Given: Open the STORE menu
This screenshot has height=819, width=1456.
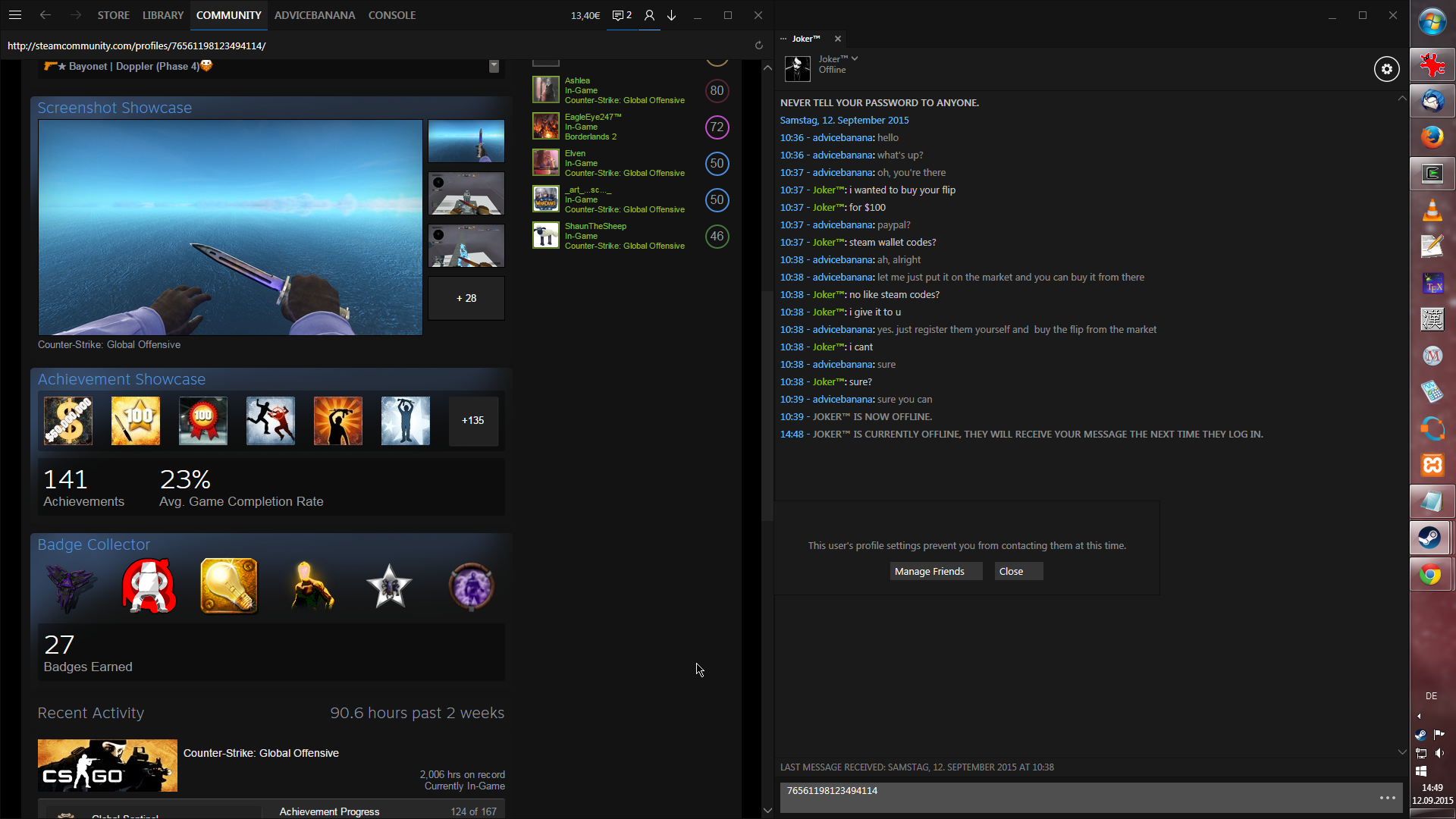Looking at the screenshot, I should 114,15.
